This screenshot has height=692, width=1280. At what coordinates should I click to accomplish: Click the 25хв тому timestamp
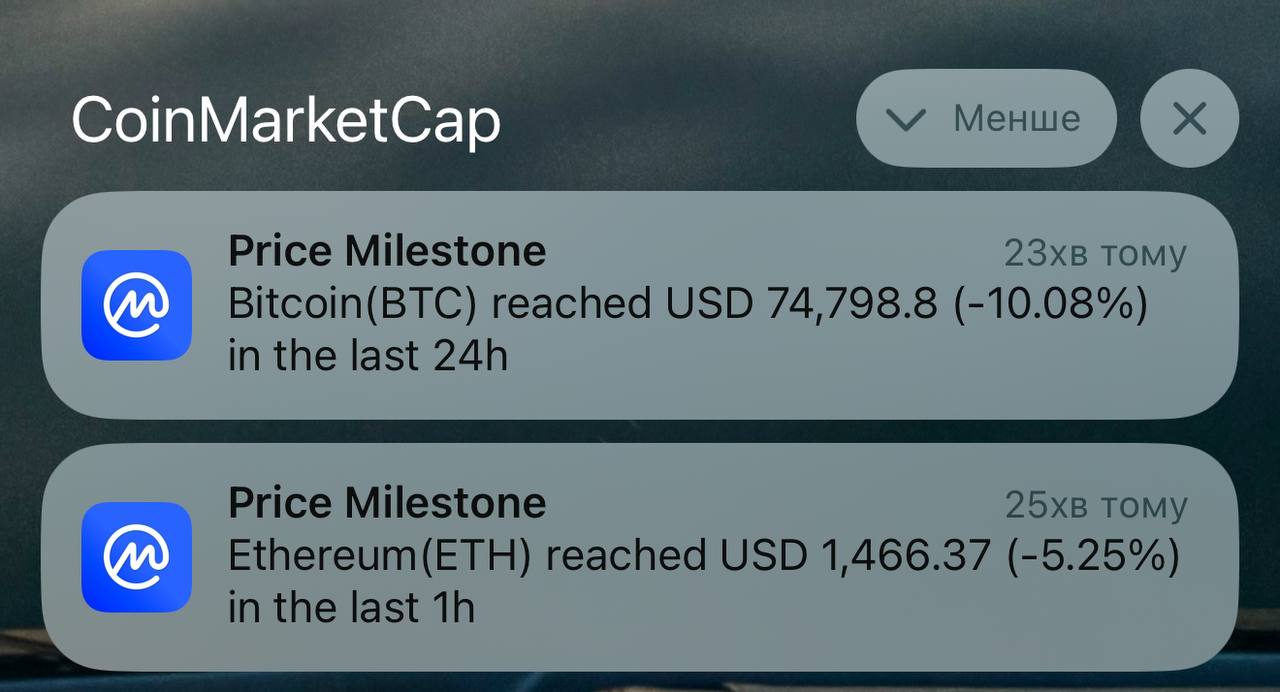1095,506
